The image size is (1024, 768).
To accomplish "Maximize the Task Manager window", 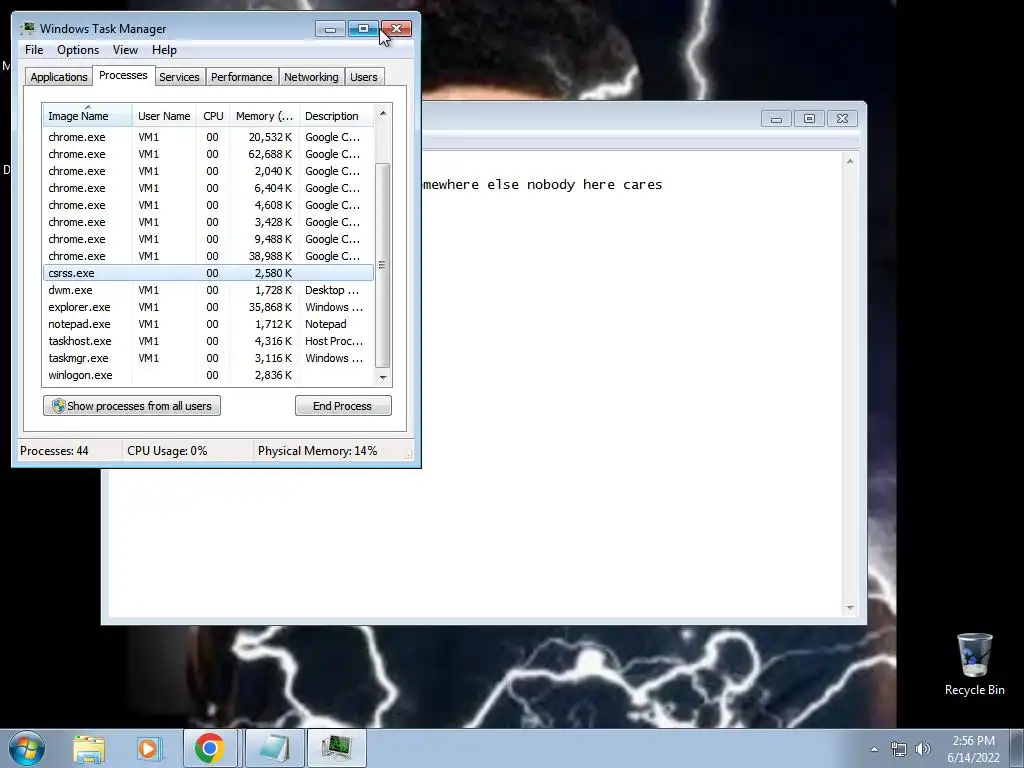I will 363,29.
